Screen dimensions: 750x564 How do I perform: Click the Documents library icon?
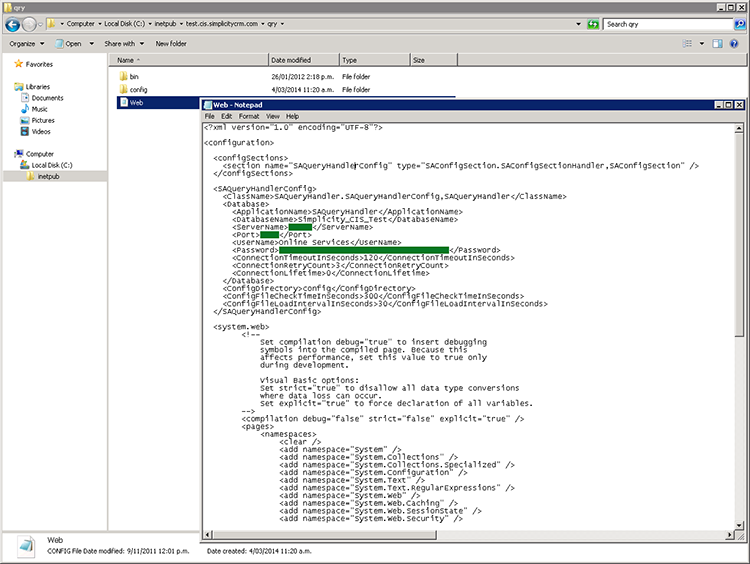pos(25,98)
